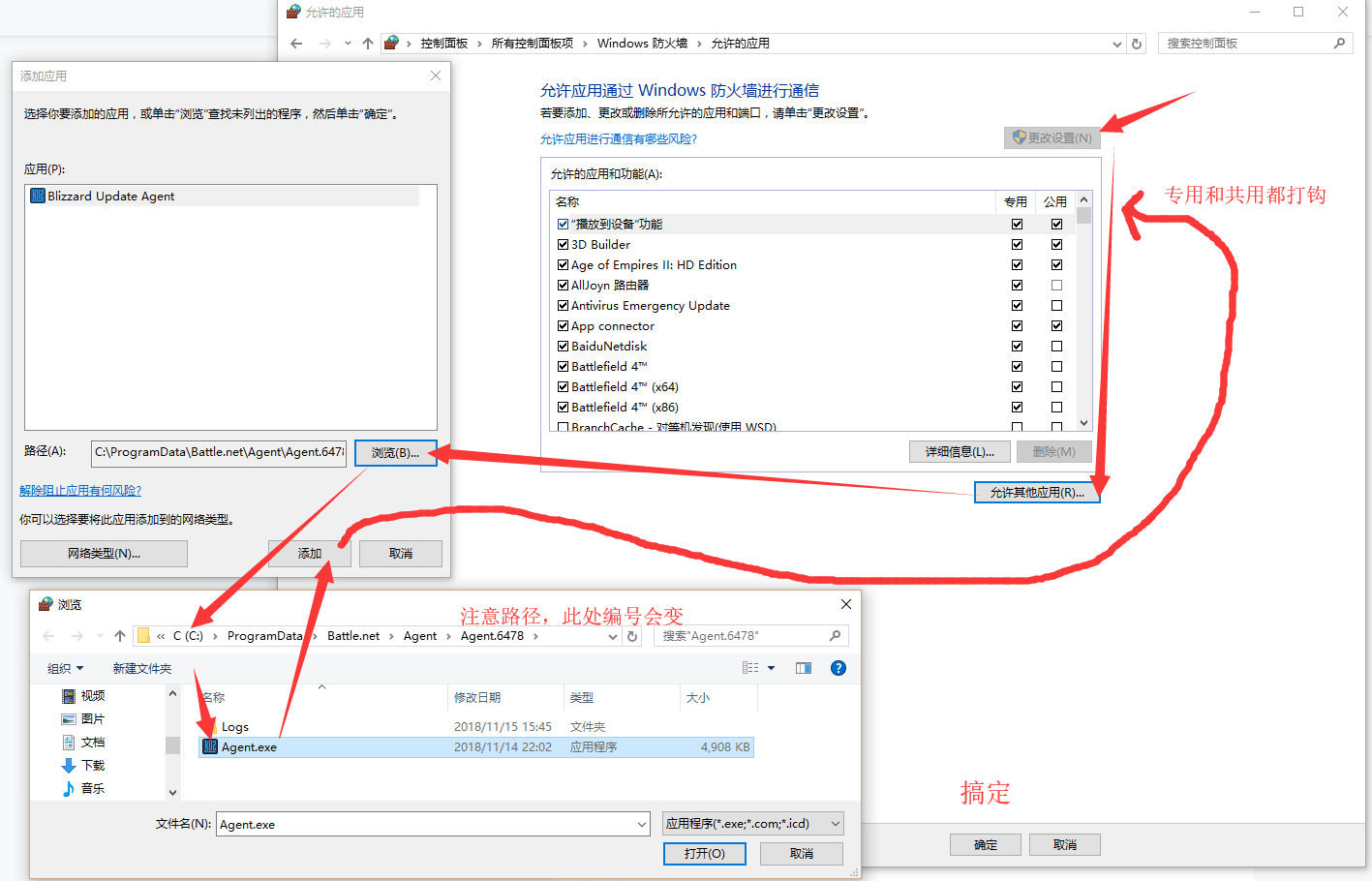The height and width of the screenshot is (881, 1372).
Task: Click 浏览(B)... button
Action: [395, 453]
